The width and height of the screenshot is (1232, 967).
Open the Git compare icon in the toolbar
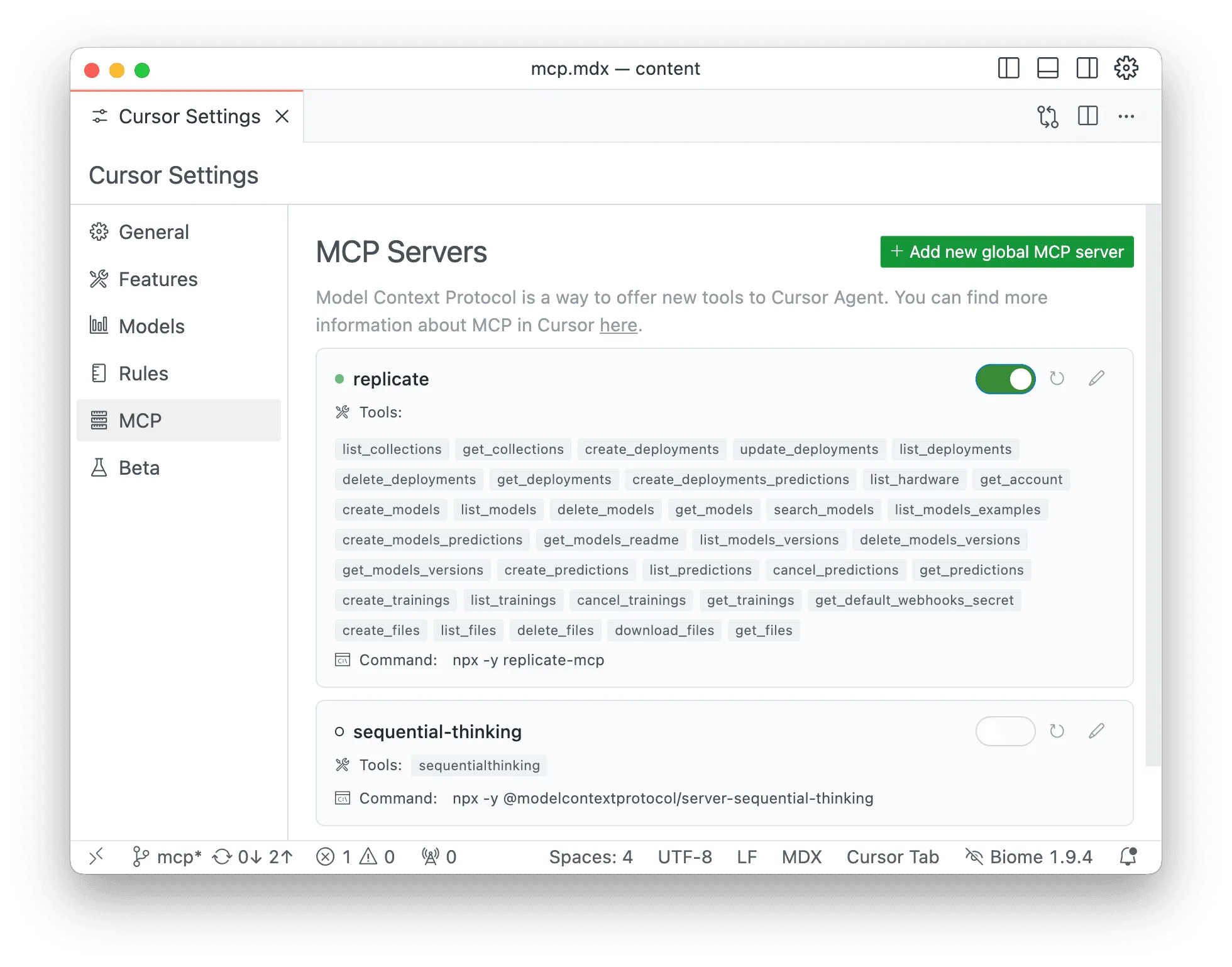click(1048, 116)
